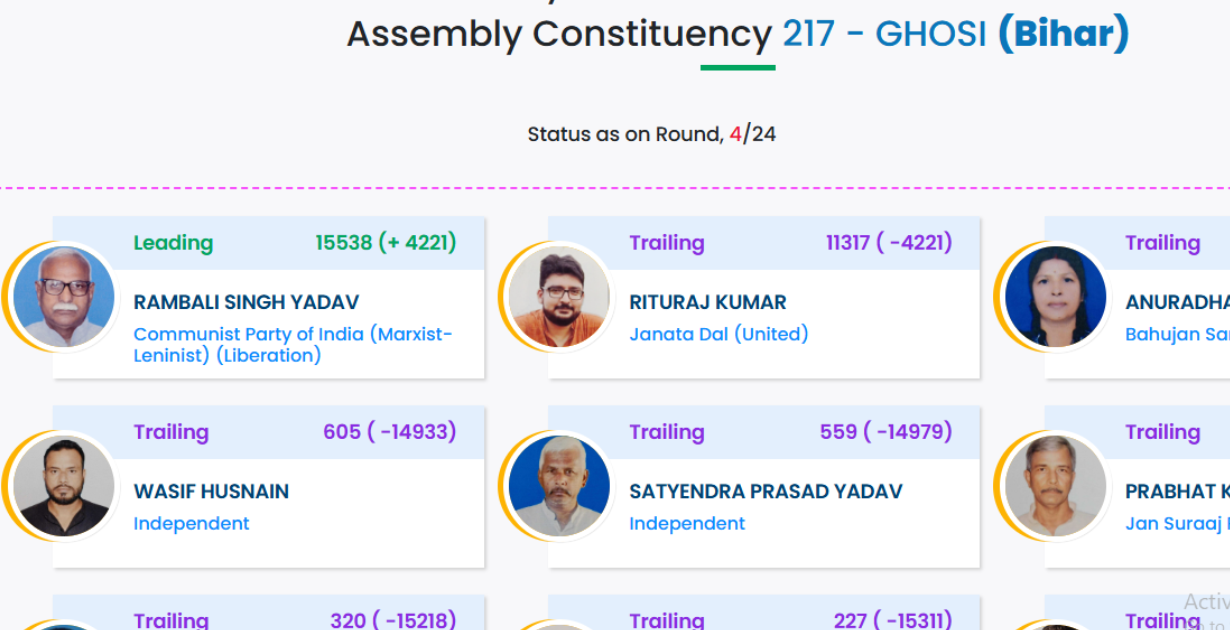Image resolution: width=1230 pixels, height=630 pixels.
Task: Click the 559 (-14979) vote count
Action: [885, 432]
